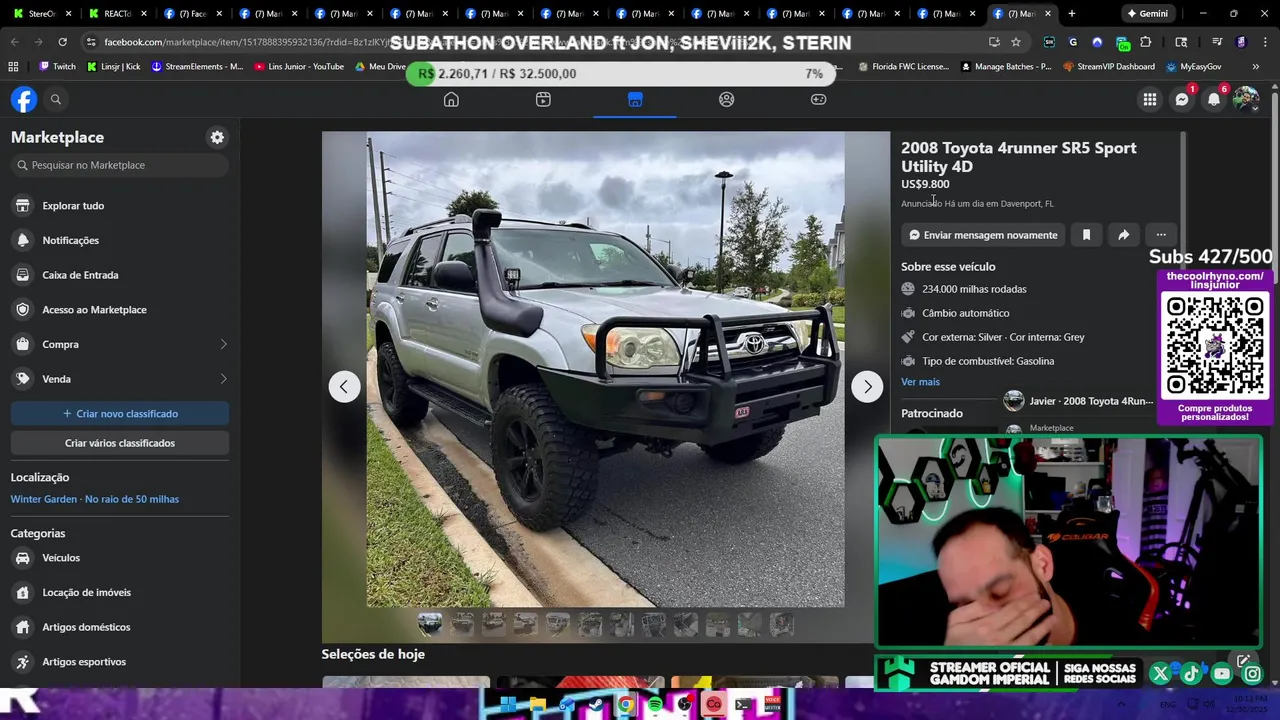The height and width of the screenshot is (720, 1280).
Task: Expand the Venda submenu chevron
Action: (x=223, y=379)
